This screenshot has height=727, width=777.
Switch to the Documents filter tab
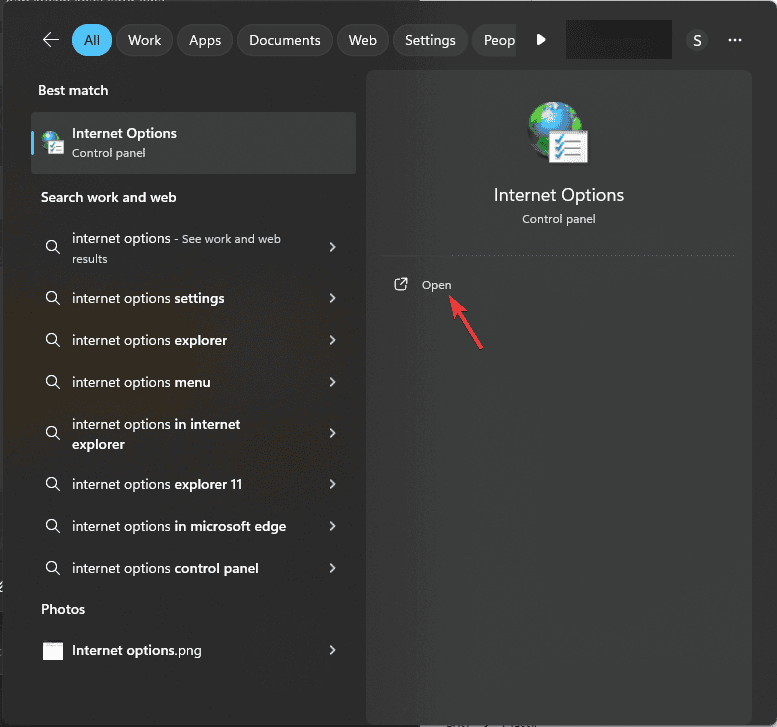284,40
